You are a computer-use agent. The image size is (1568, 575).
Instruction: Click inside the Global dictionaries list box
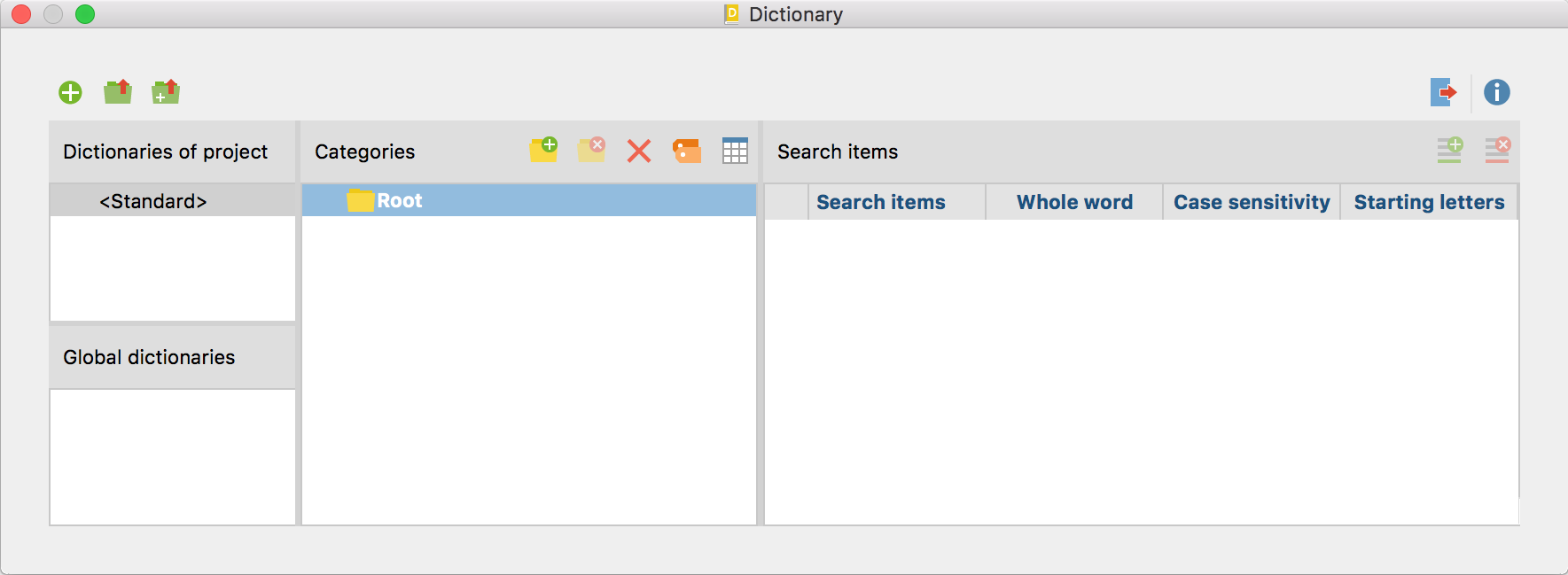pyautogui.click(x=173, y=457)
